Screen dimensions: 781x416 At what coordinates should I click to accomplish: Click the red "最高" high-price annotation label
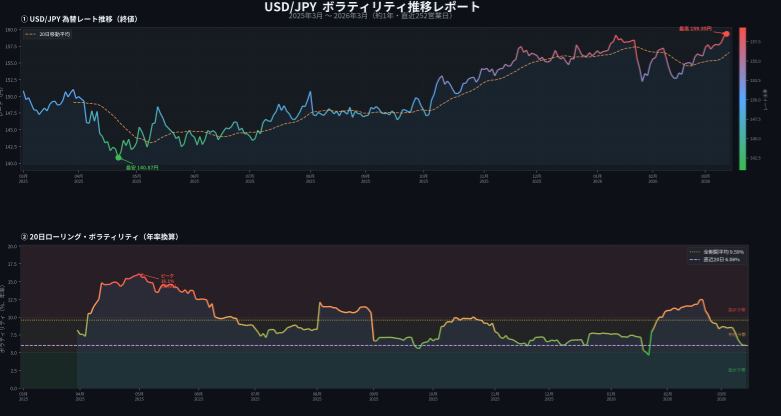coord(695,29)
